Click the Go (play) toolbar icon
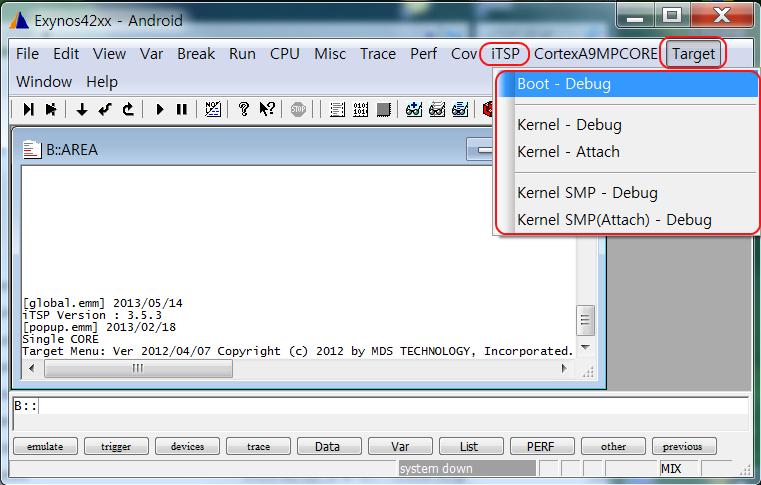761x485 pixels. point(160,110)
